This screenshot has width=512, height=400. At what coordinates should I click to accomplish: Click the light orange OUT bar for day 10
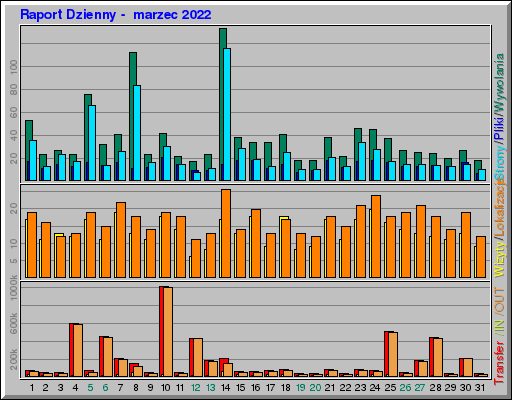(168, 332)
